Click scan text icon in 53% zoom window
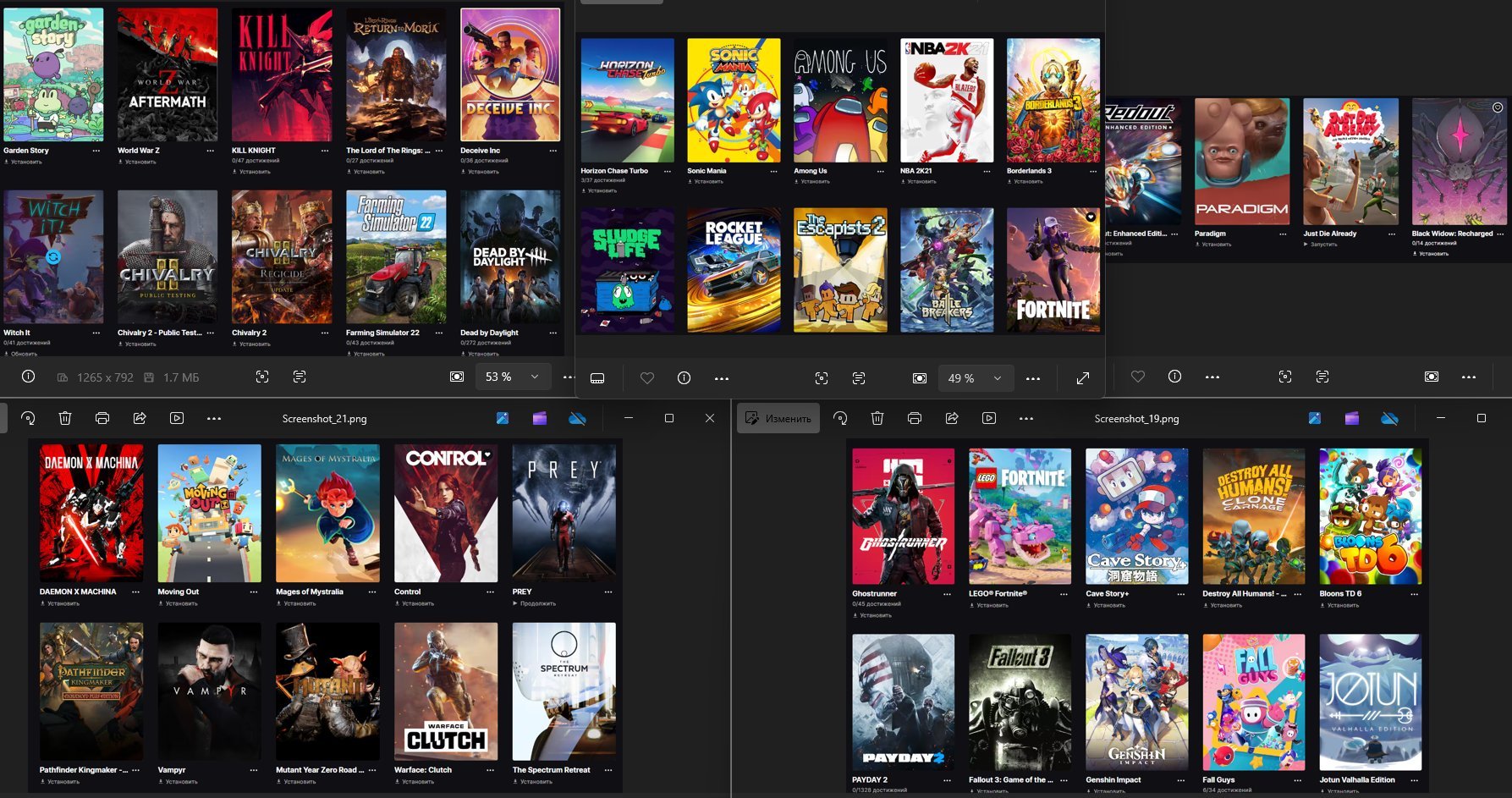This screenshot has height=798, width=1512. (x=300, y=377)
